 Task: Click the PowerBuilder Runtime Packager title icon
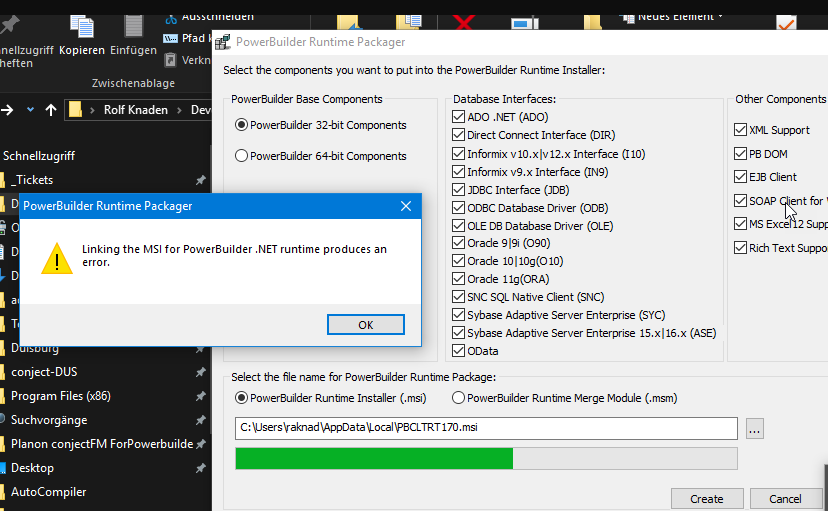point(222,42)
